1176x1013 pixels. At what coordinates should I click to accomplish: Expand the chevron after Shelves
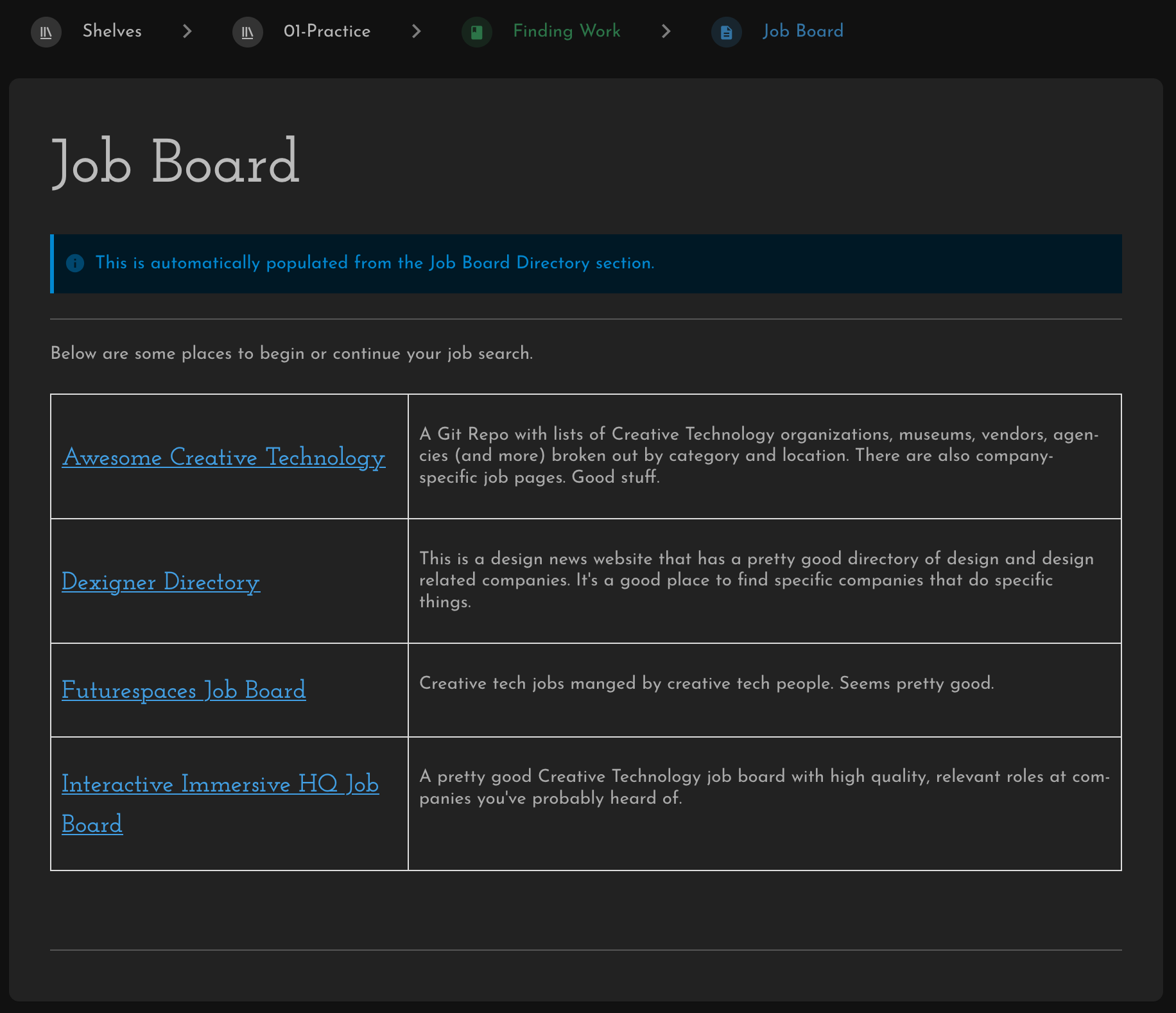point(187,31)
